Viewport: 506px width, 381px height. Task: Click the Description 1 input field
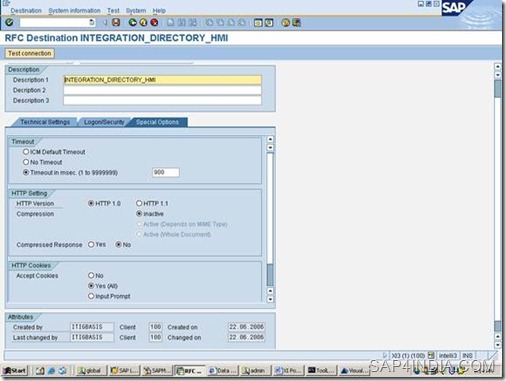point(162,80)
